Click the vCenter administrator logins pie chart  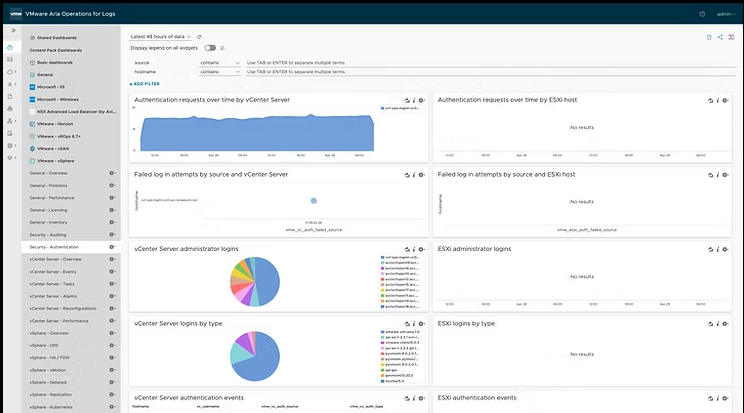pos(255,282)
